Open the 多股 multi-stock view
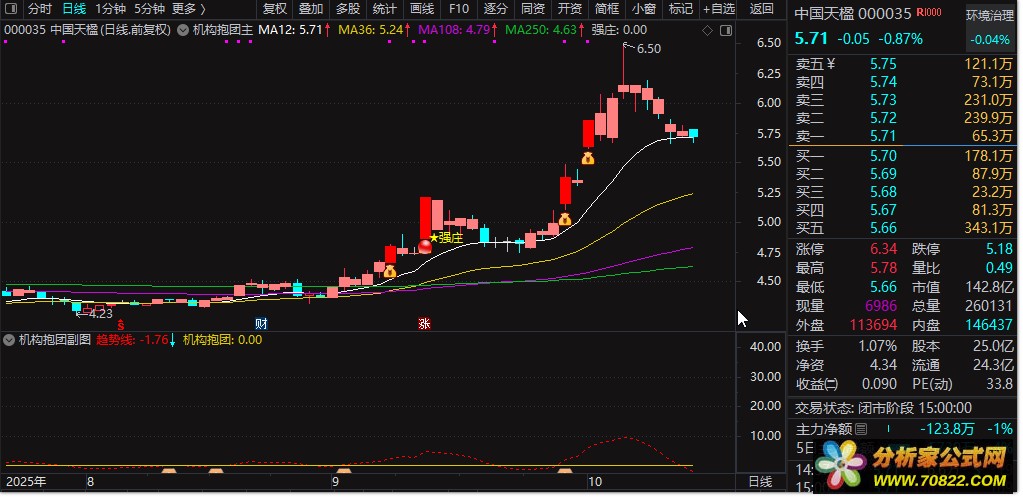Screen dimensions: 1023x497 [x=348, y=8]
